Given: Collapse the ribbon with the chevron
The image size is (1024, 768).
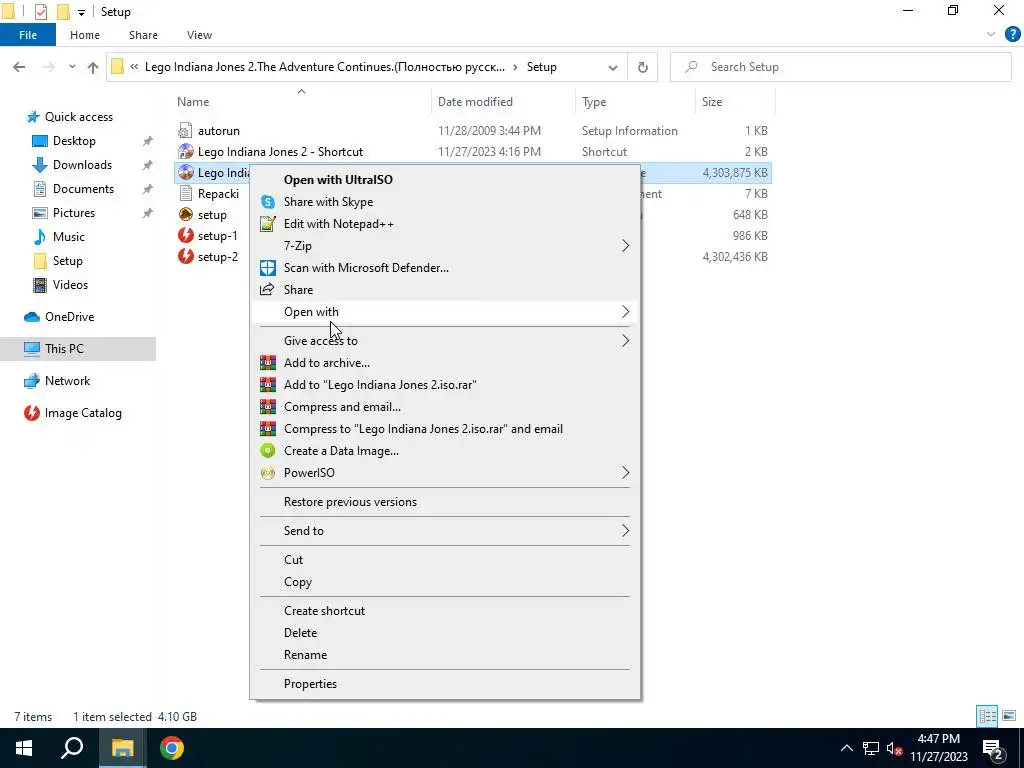Looking at the screenshot, I should (991, 35).
